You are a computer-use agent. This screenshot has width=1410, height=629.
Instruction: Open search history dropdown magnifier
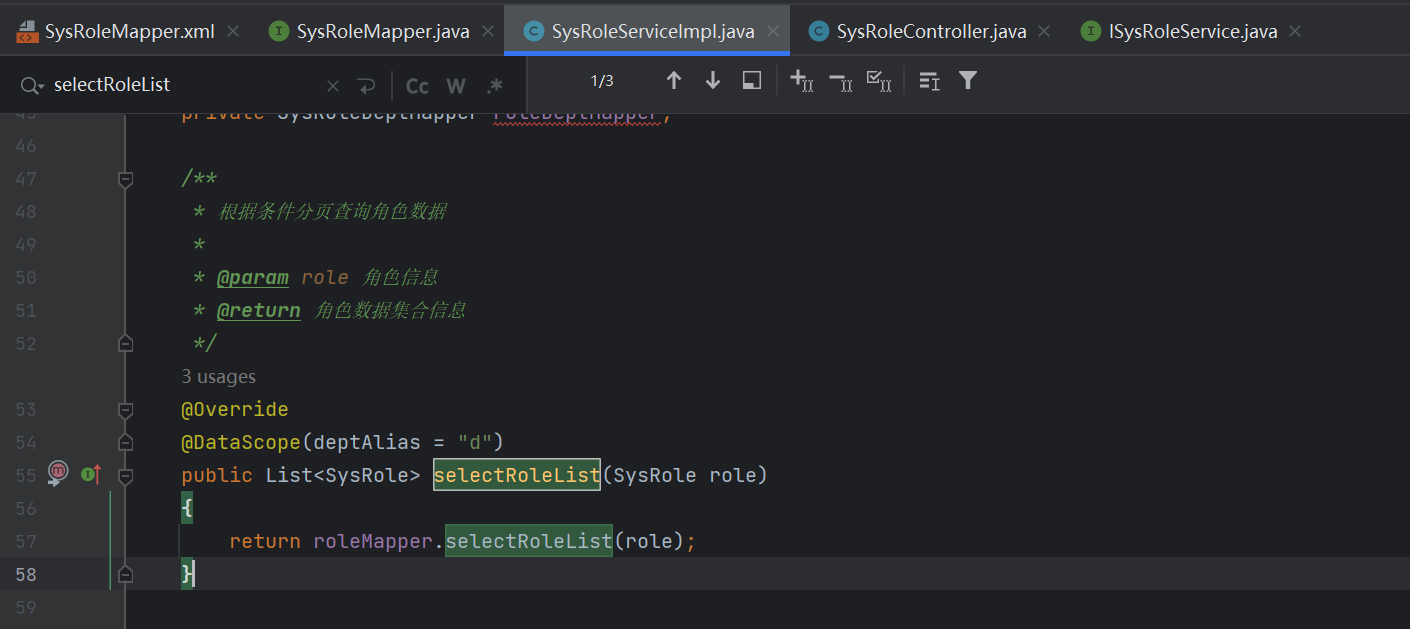(32, 86)
